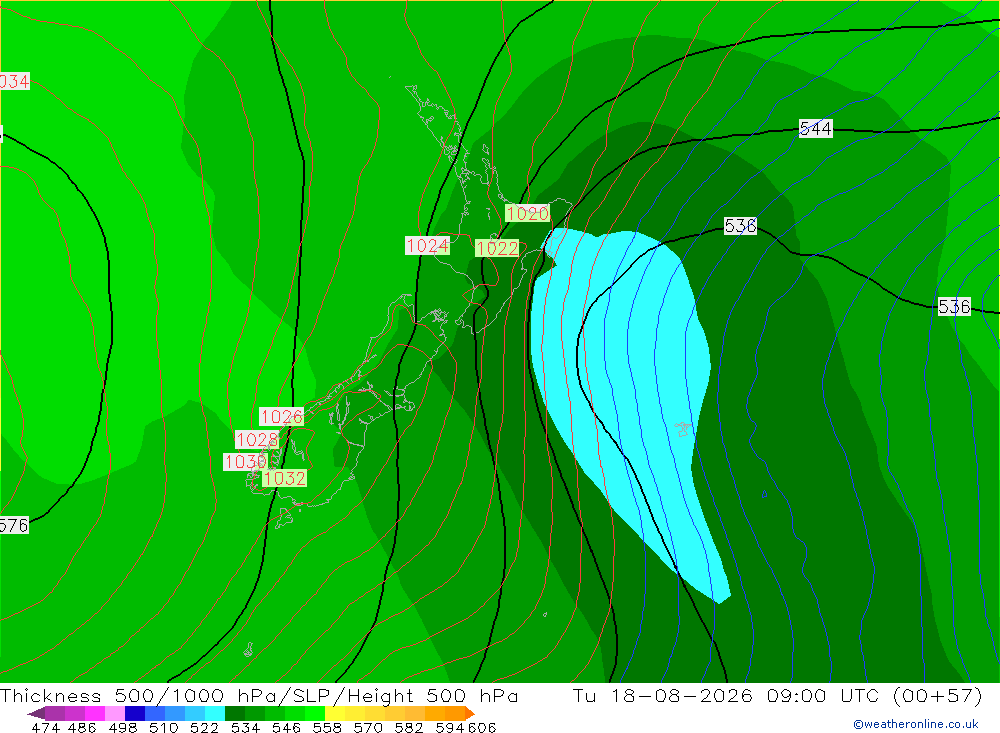The image size is (1000, 733).
Task: Click the 582 legend value
Action: pos(409,727)
